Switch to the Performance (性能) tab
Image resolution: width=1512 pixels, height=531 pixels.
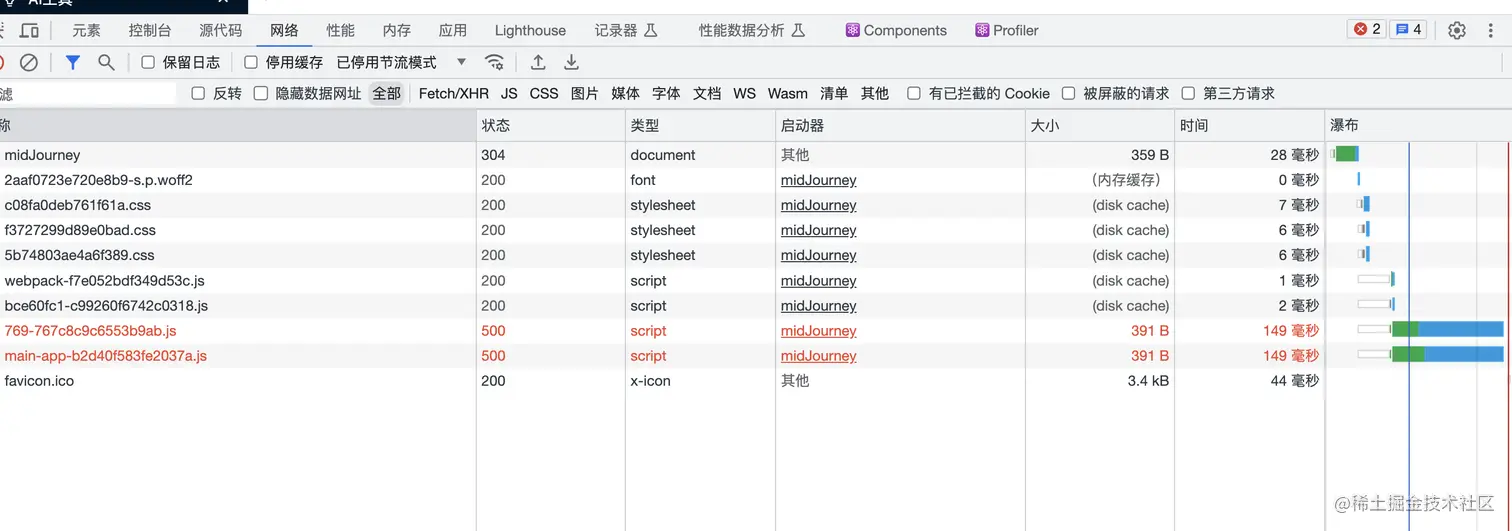point(340,30)
